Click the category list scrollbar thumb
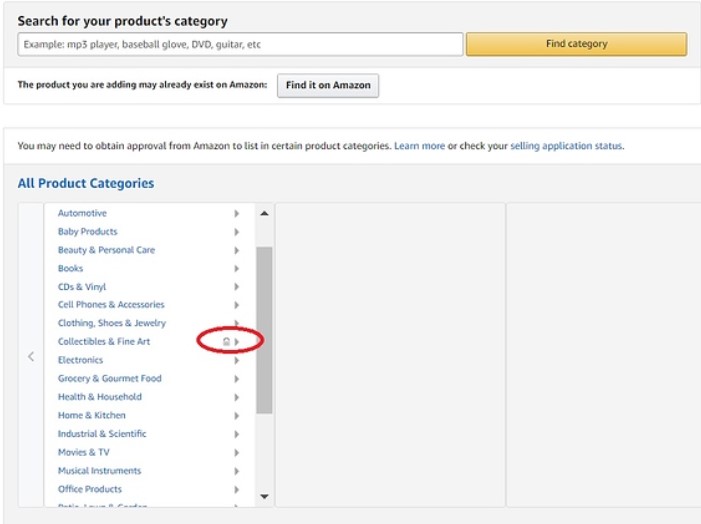The width and height of the screenshot is (701, 524). click(x=264, y=330)
